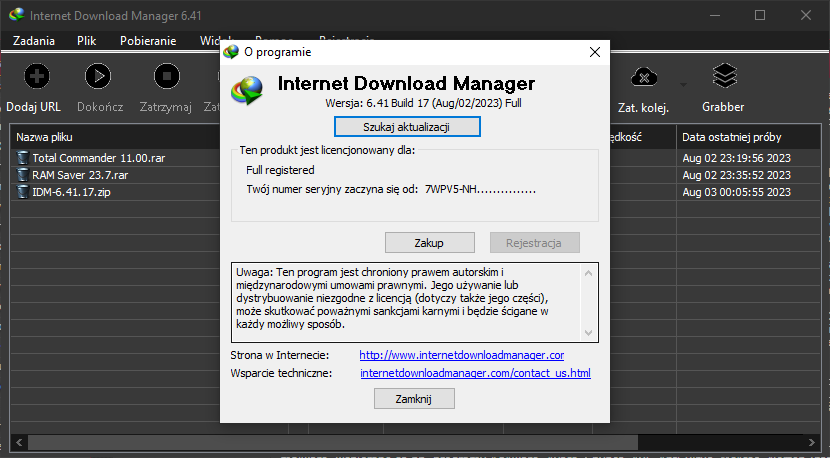
Task: Click IDM icon in O programie title
Action: [231, 52]
